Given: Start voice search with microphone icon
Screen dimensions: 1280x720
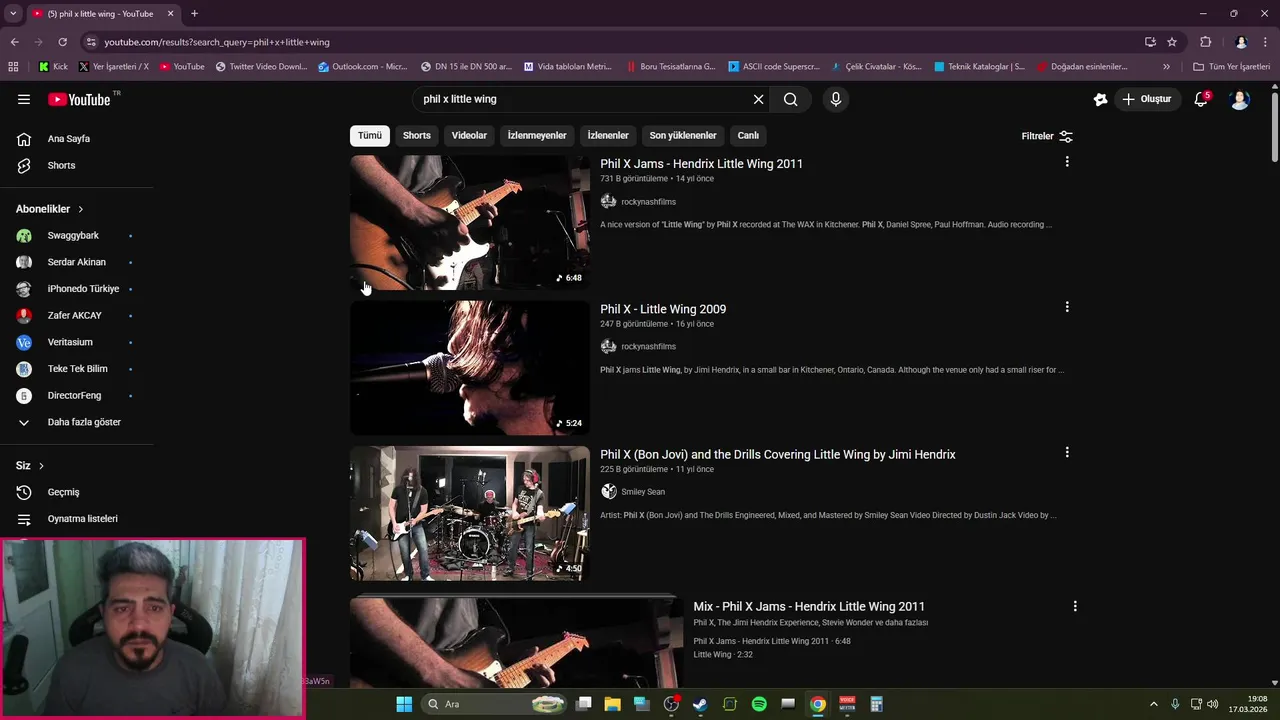Looking at the screenshot, I should 836,99.
